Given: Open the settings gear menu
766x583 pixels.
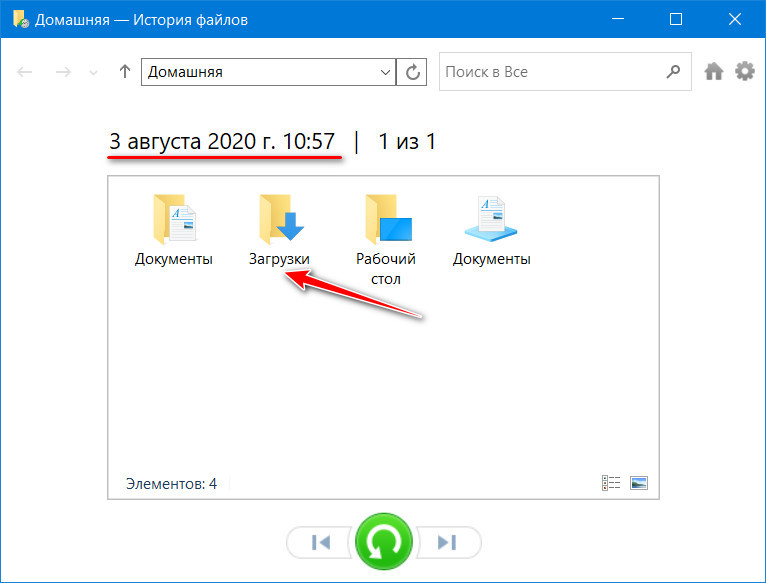Looking at the screenshot, I should tap(745, 71).
